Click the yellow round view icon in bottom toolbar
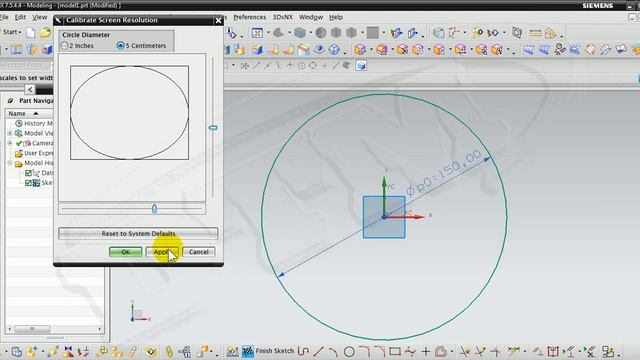640x360 pixels. click(x=151, y=351)
